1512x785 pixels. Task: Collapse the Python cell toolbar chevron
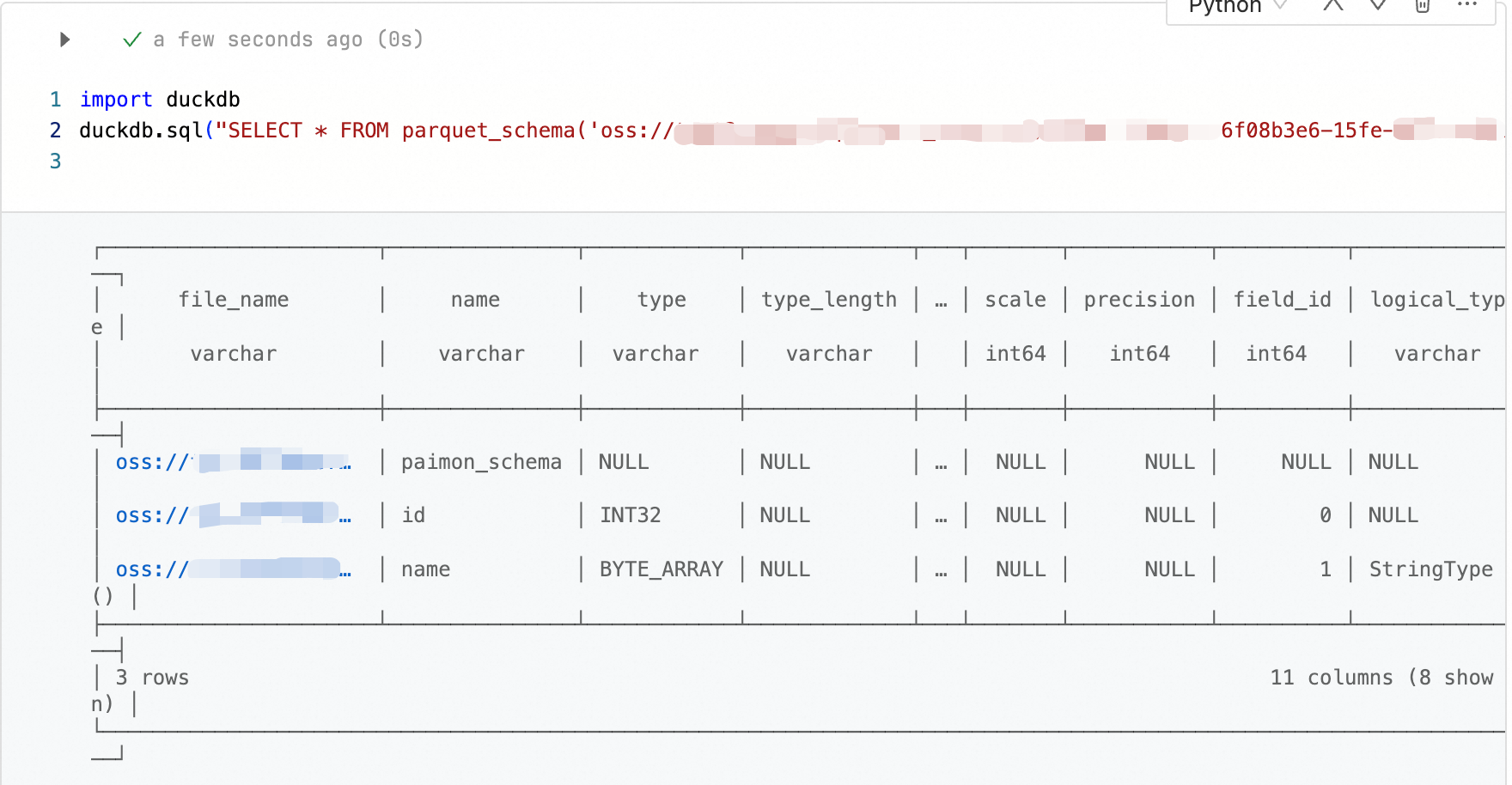click(x=1281, y=8)
